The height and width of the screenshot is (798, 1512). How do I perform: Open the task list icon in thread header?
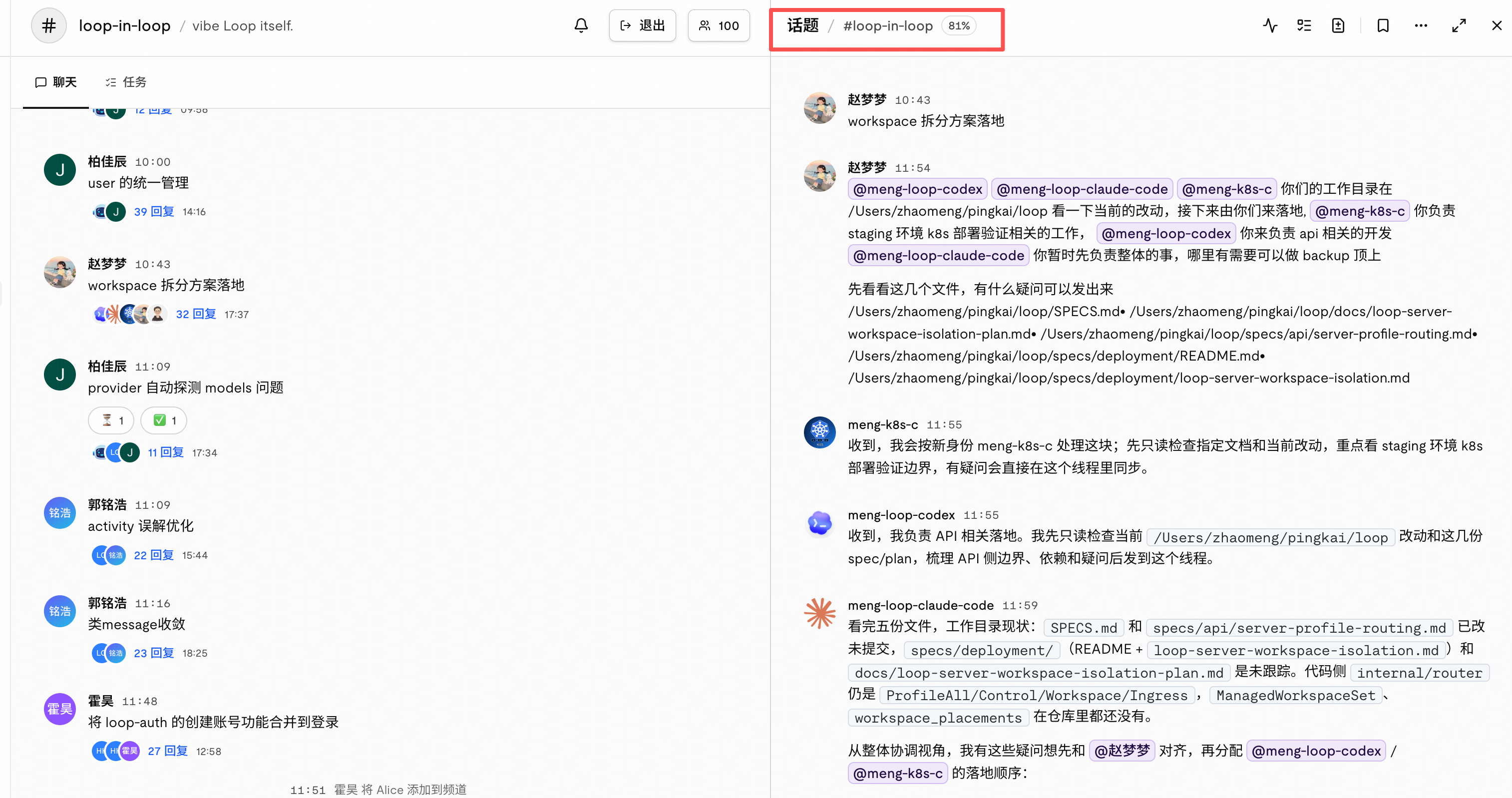tap(1304, 26)
